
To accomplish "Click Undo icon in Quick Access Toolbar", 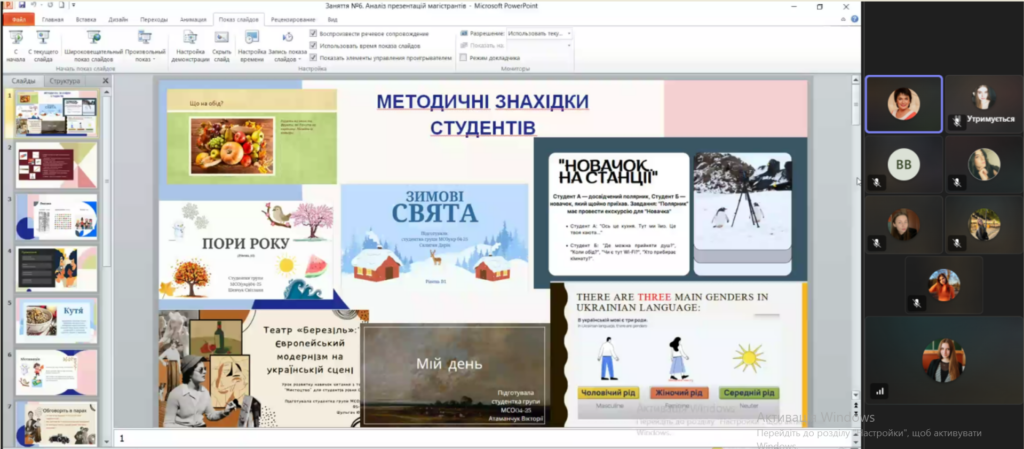I will 33,5.
